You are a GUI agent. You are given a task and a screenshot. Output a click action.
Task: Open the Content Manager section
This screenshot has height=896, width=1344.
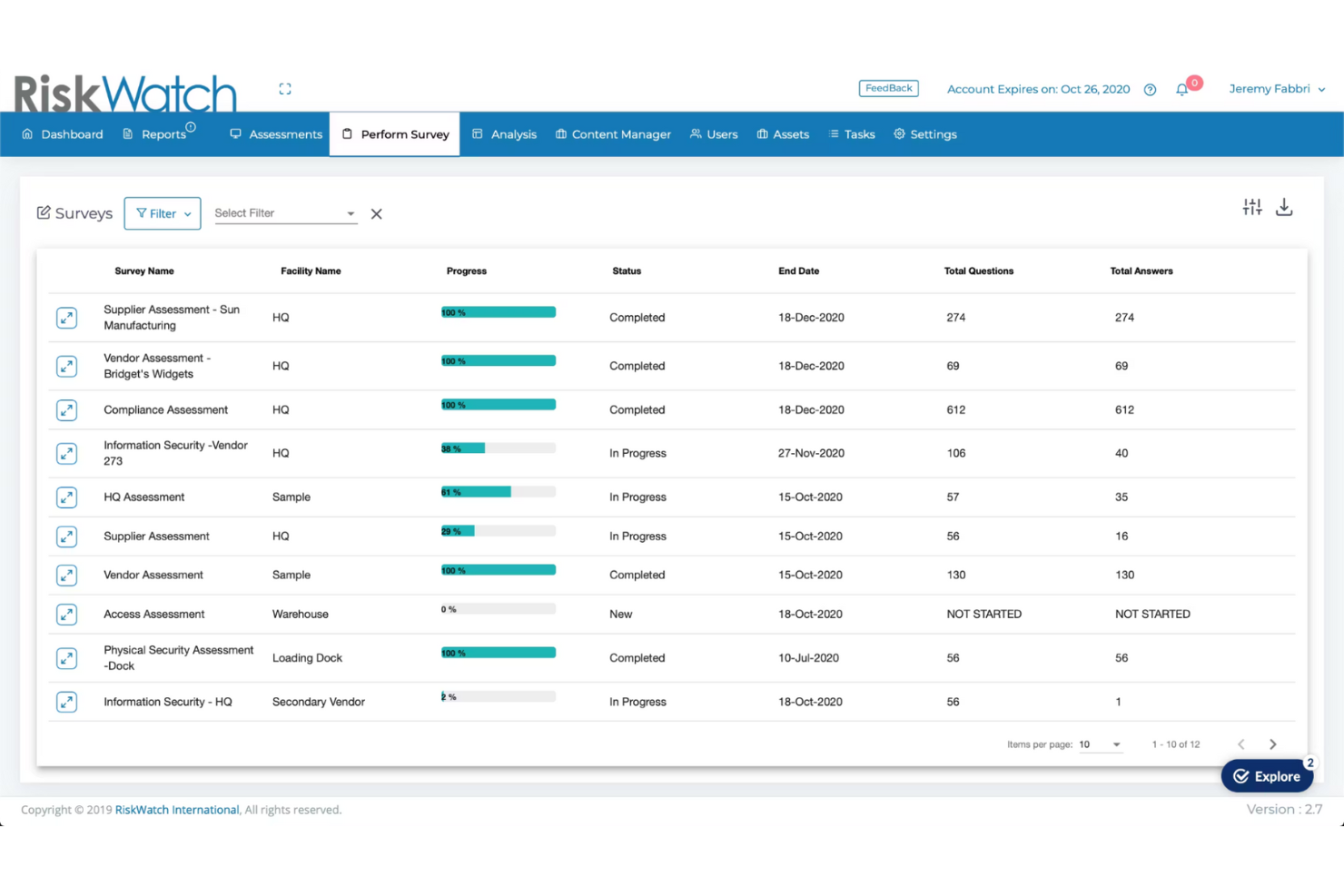pyautogui.click(x=613, y=133)
